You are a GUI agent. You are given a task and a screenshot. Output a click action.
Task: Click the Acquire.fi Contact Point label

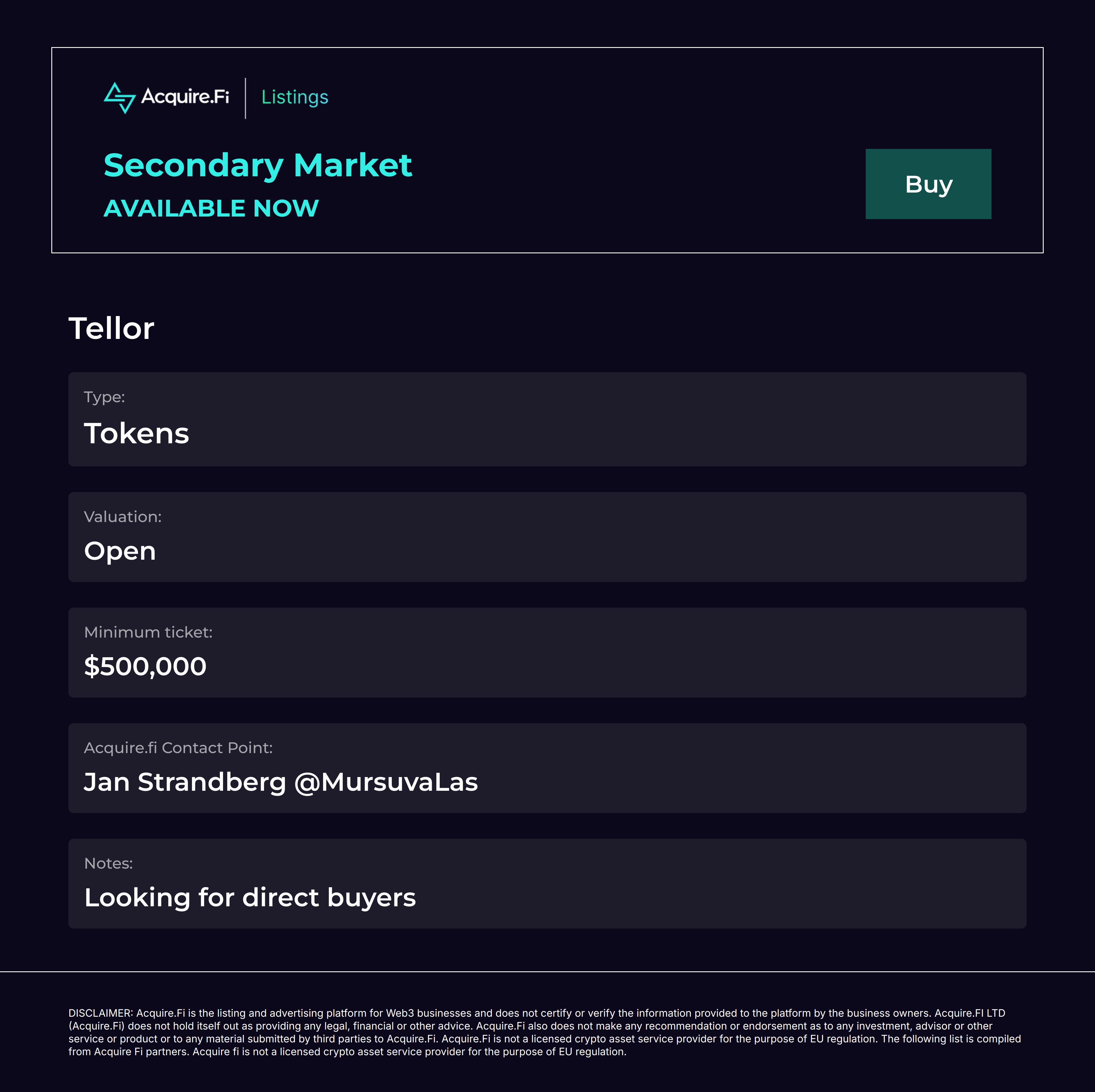tap(178, 748)
